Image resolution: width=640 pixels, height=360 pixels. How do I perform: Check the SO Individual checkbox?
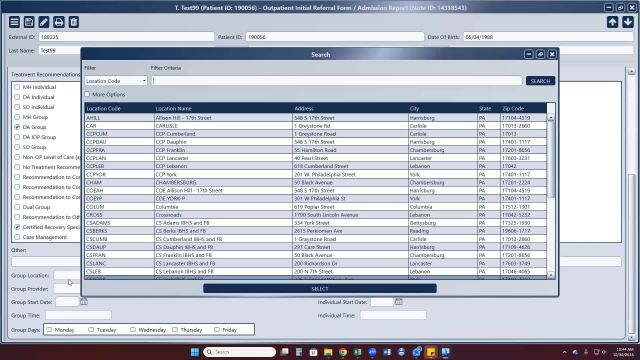click(17, 107)
